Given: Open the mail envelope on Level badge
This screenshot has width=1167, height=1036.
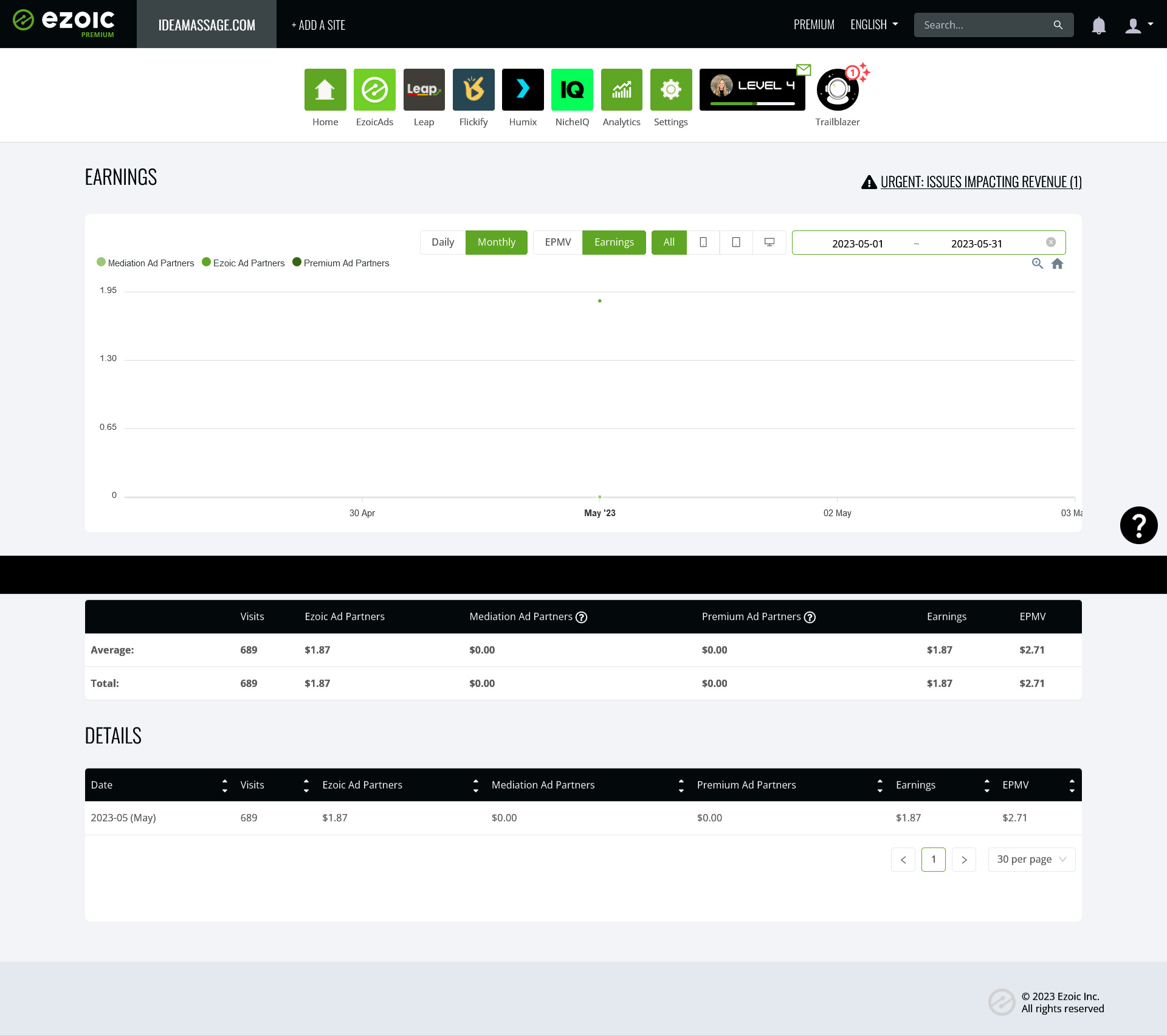Looking at the screenshot, I should pyautogui.click(x=804, y=70).
